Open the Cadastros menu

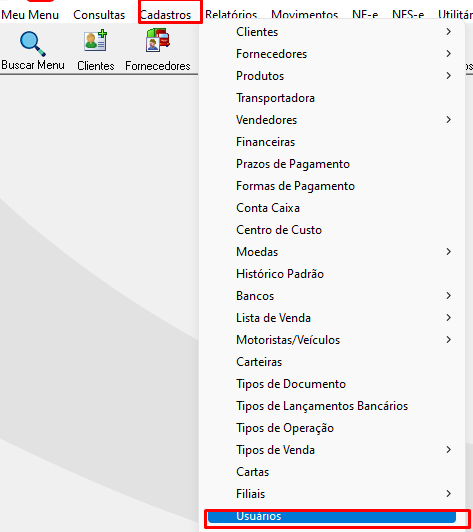tap(166, 15)
